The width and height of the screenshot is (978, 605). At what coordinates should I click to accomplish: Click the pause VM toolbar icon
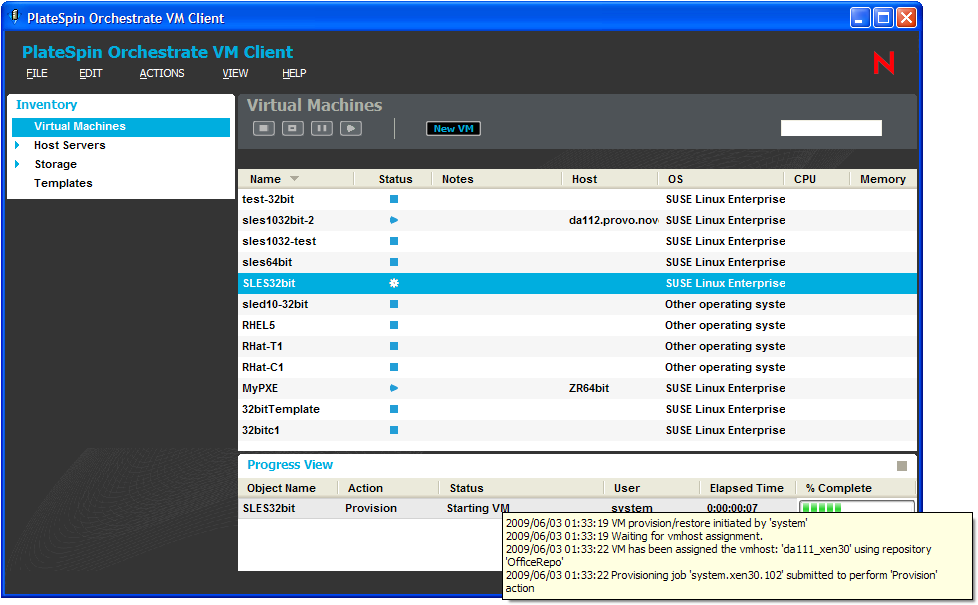(x=322, y=128)
